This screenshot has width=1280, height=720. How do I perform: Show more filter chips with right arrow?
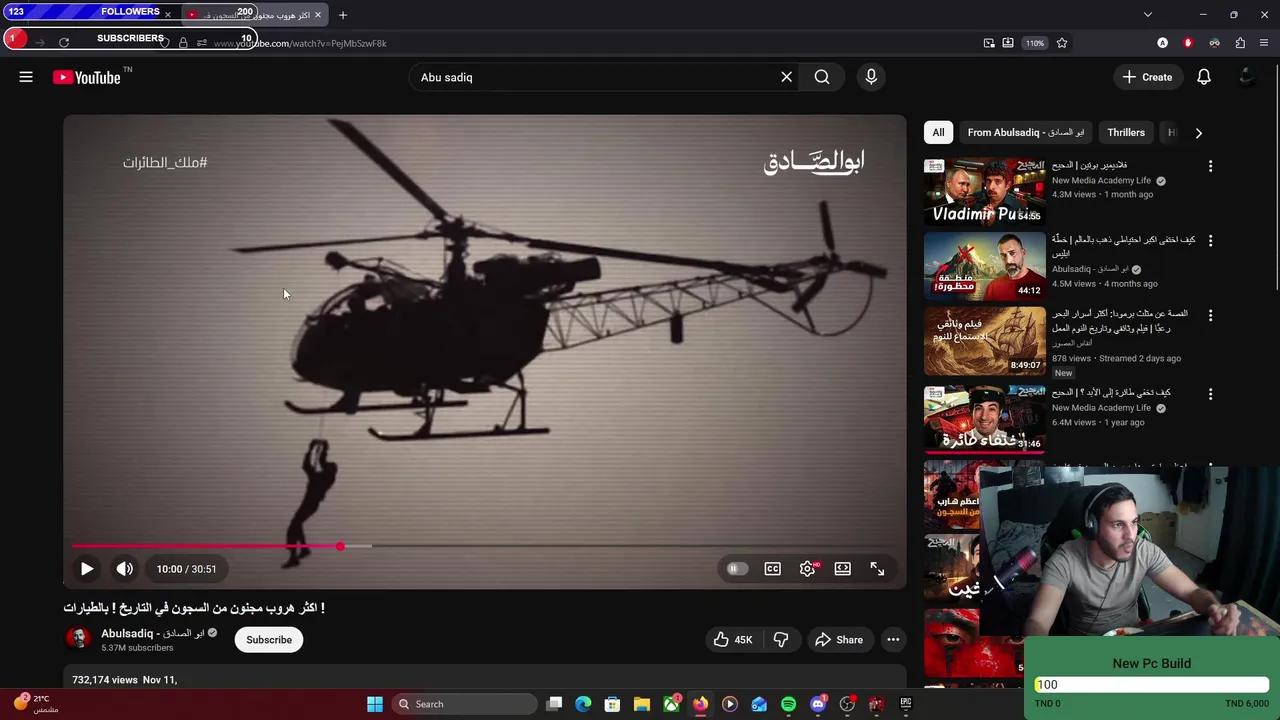click(x=1198, y=133)
